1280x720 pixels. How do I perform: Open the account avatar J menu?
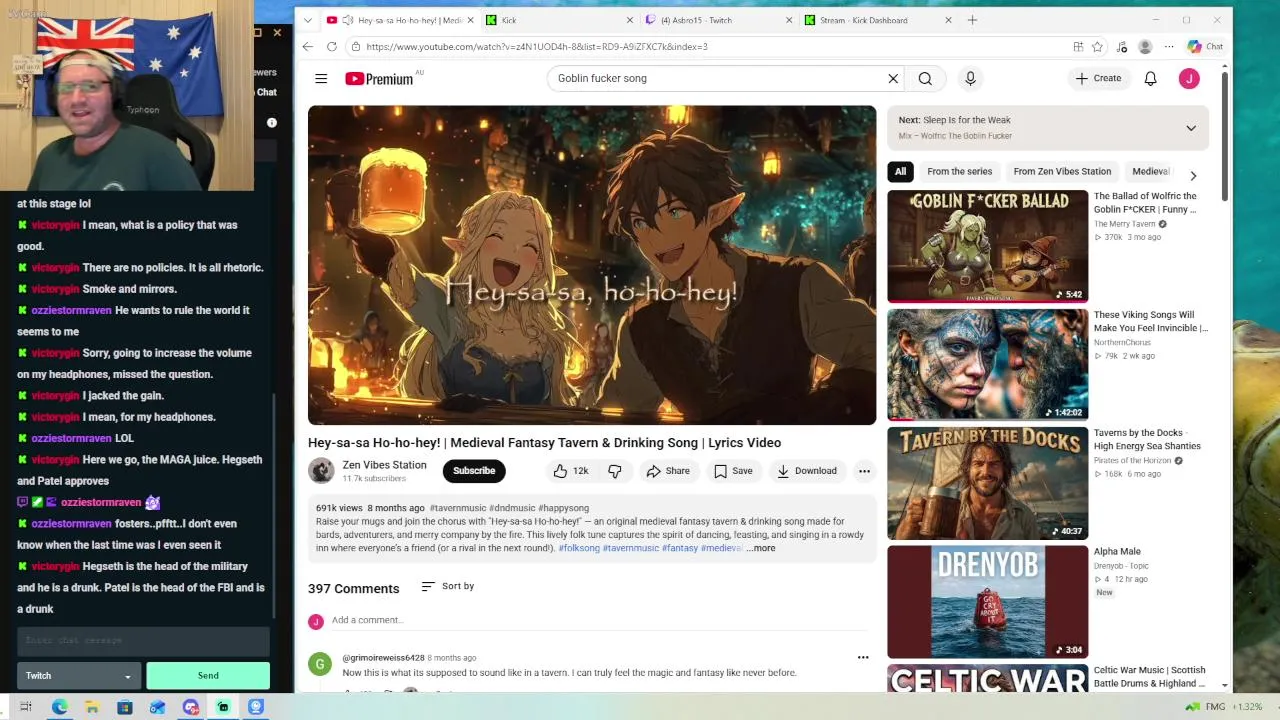coord(1189,78)
